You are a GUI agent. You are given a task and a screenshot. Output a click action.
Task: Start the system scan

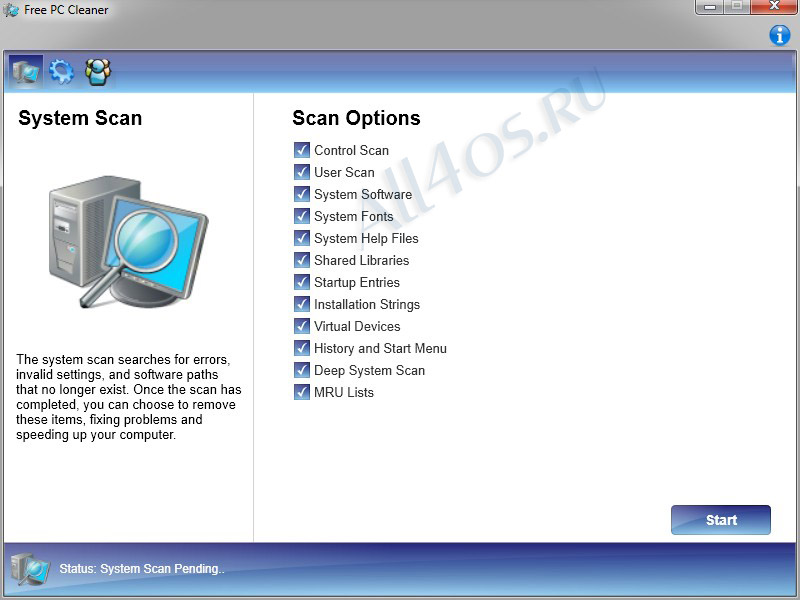pyautogui.click(x=721, y=520)
